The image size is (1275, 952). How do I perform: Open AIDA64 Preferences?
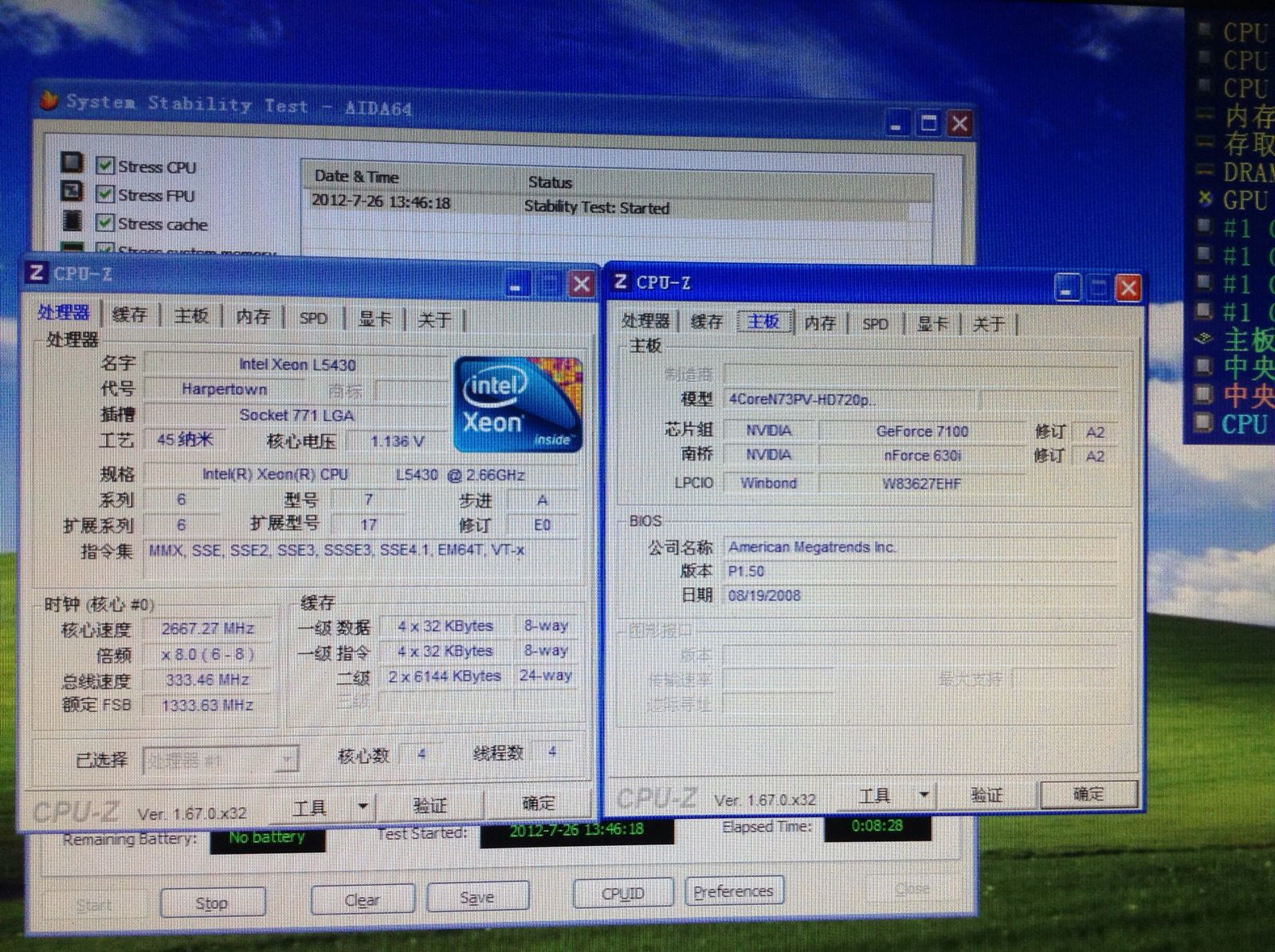pyautogui.click(x=734, y=891)
